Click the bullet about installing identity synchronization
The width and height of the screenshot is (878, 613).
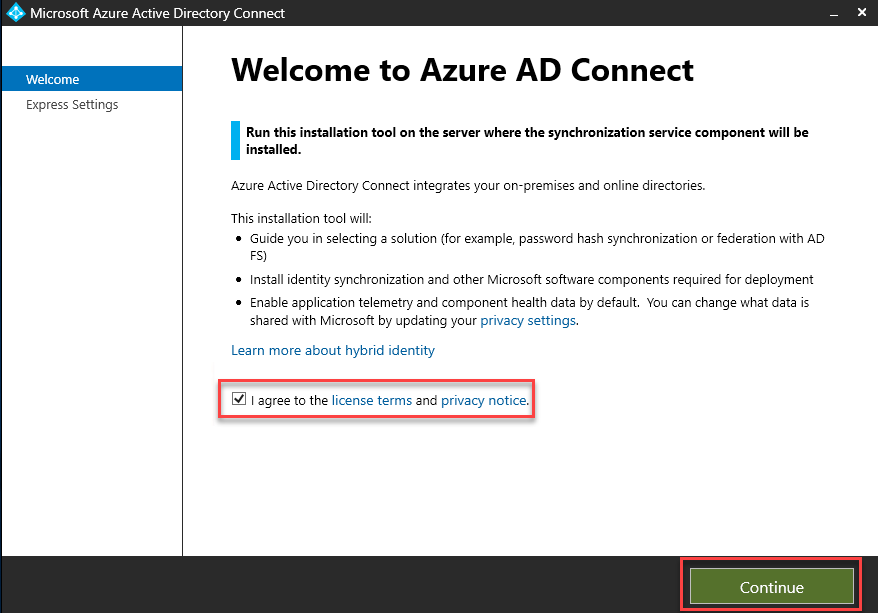(x=531, y=279)
